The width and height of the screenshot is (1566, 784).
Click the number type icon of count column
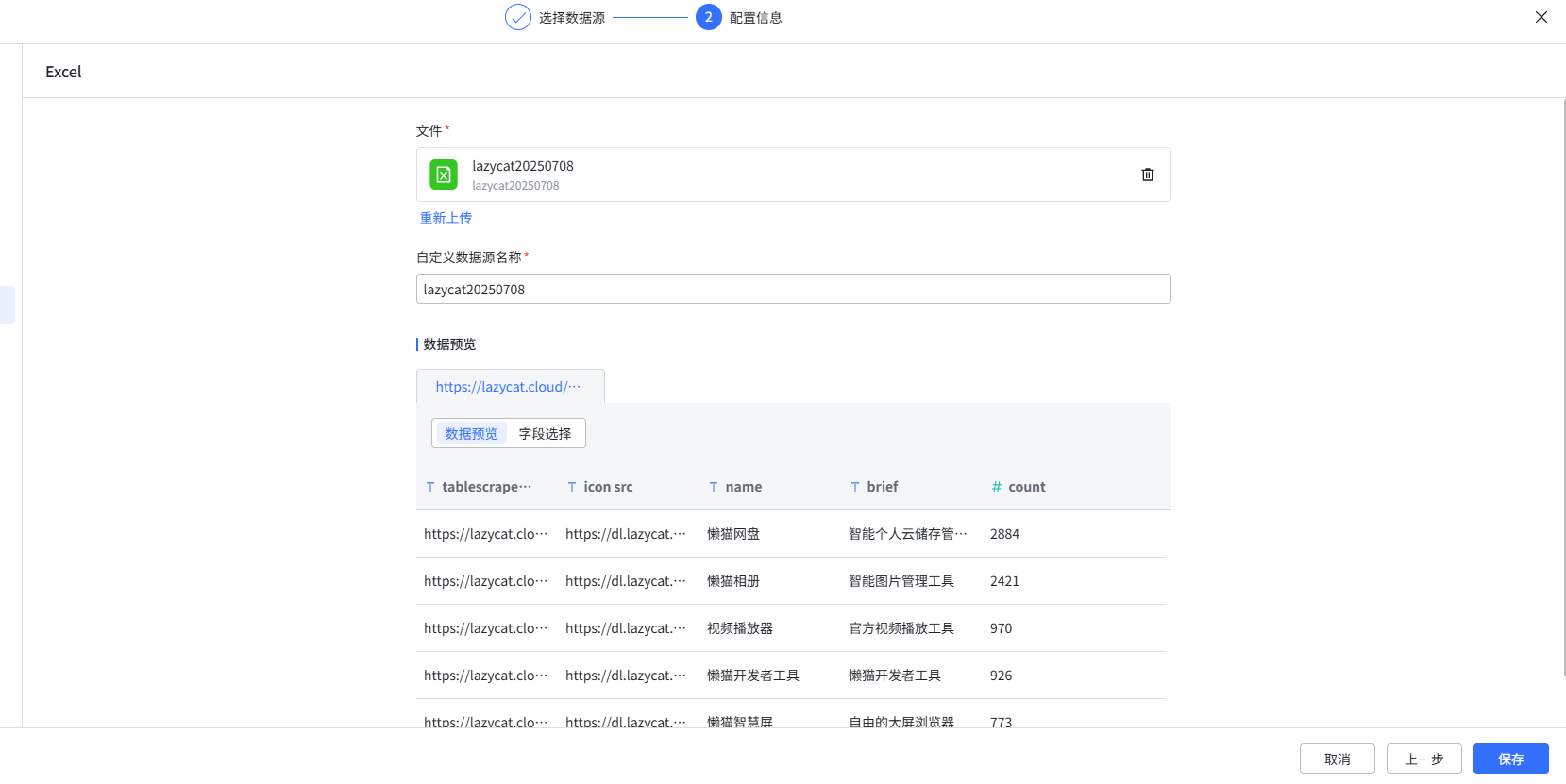click(997, 487)
